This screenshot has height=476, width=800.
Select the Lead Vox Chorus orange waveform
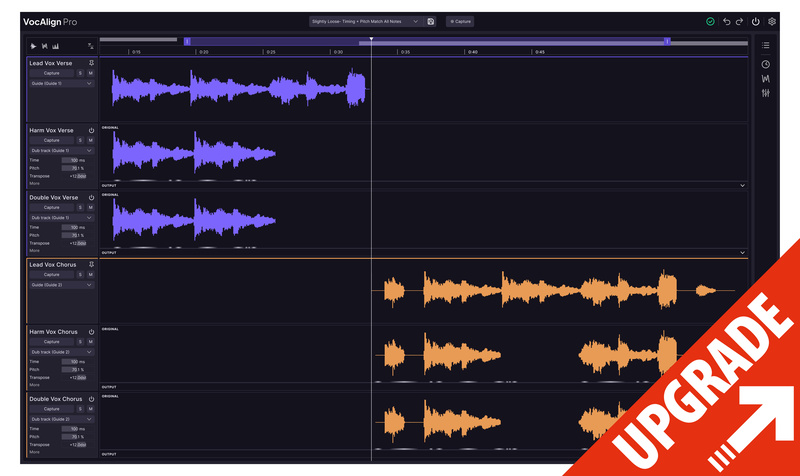click(551, 291)
